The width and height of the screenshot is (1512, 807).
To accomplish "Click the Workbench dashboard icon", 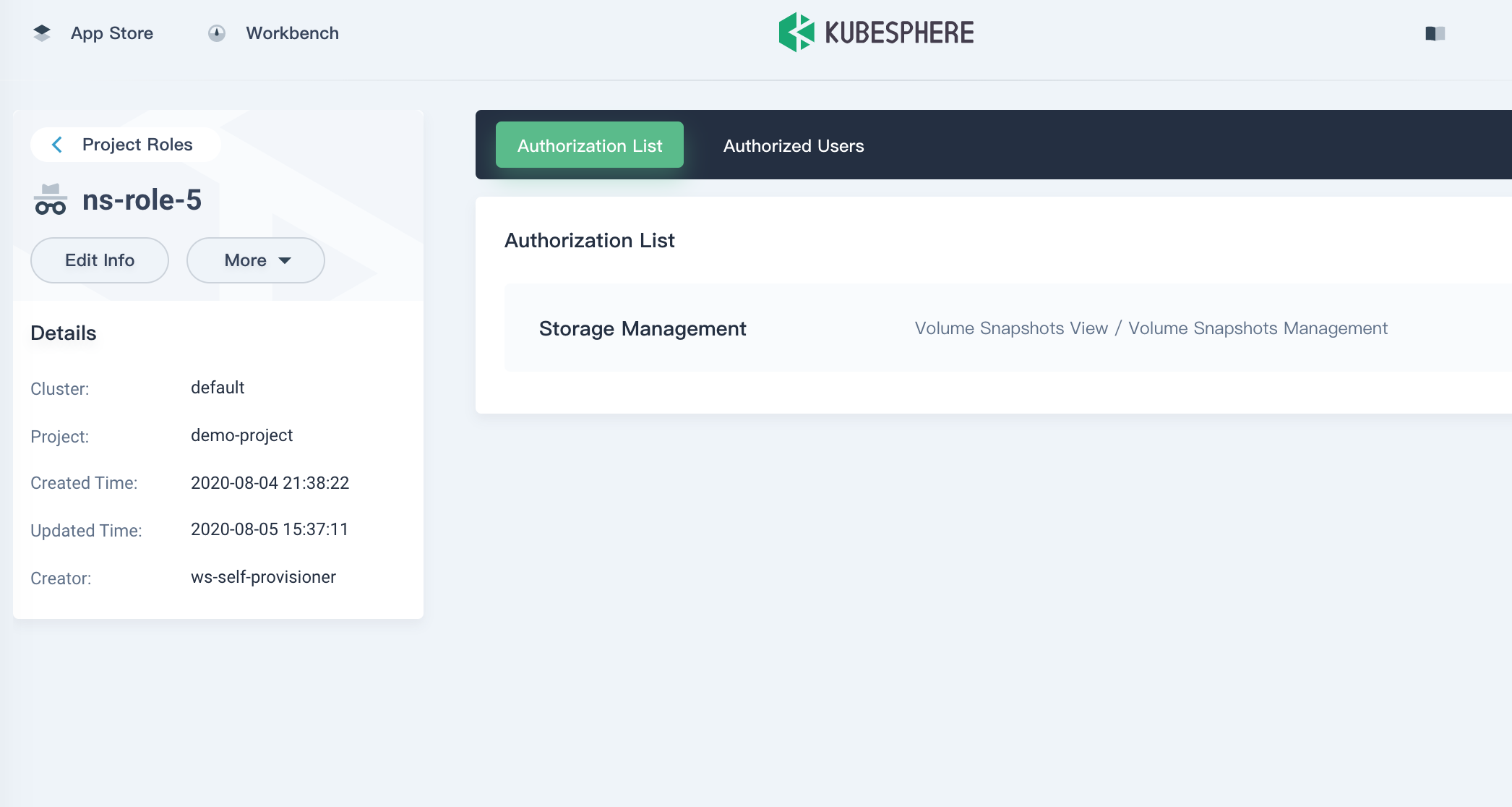I will pos(217,33).
